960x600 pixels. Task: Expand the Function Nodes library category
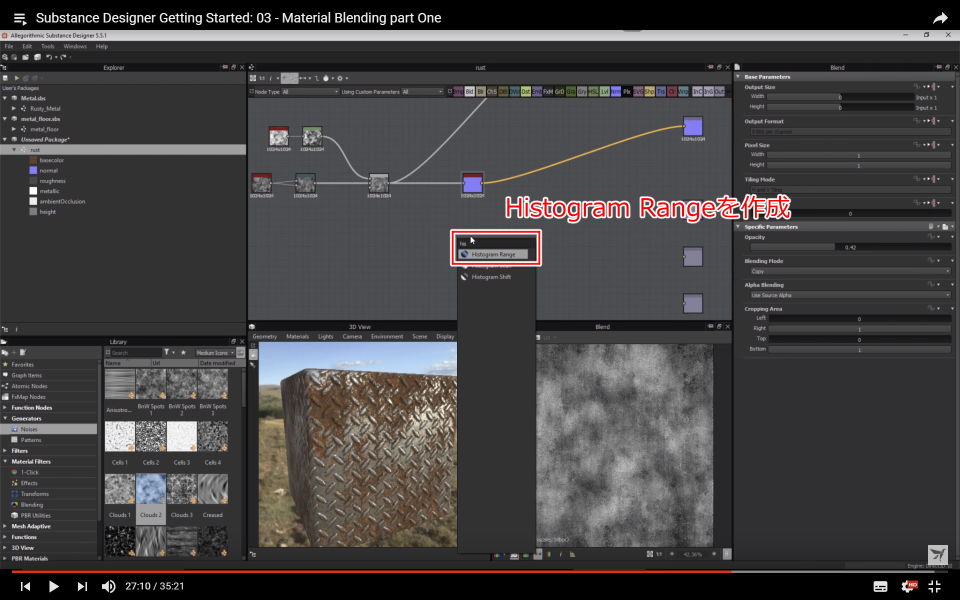(x=6, y=408)
